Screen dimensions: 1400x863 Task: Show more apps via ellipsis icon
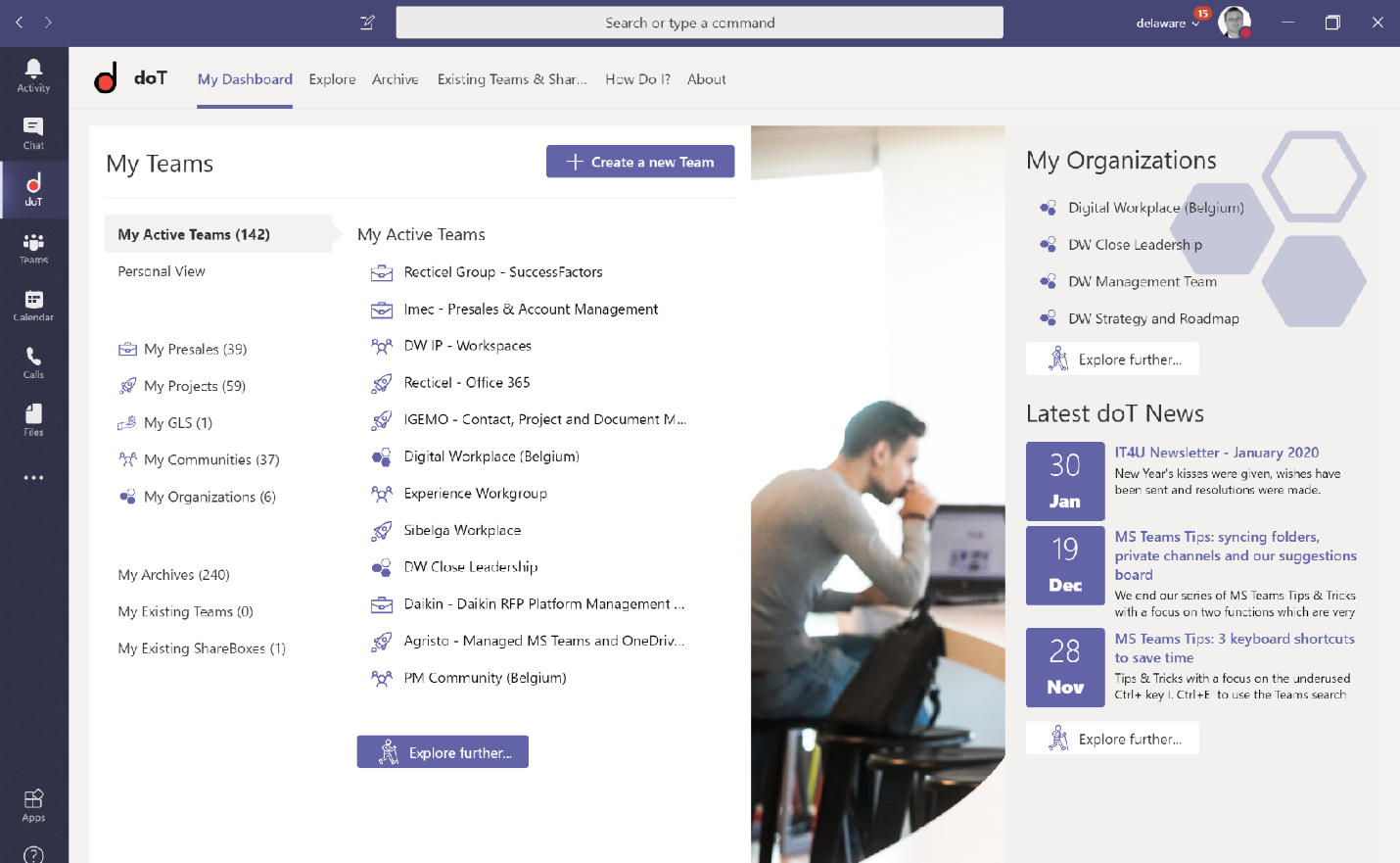(33, 478)
